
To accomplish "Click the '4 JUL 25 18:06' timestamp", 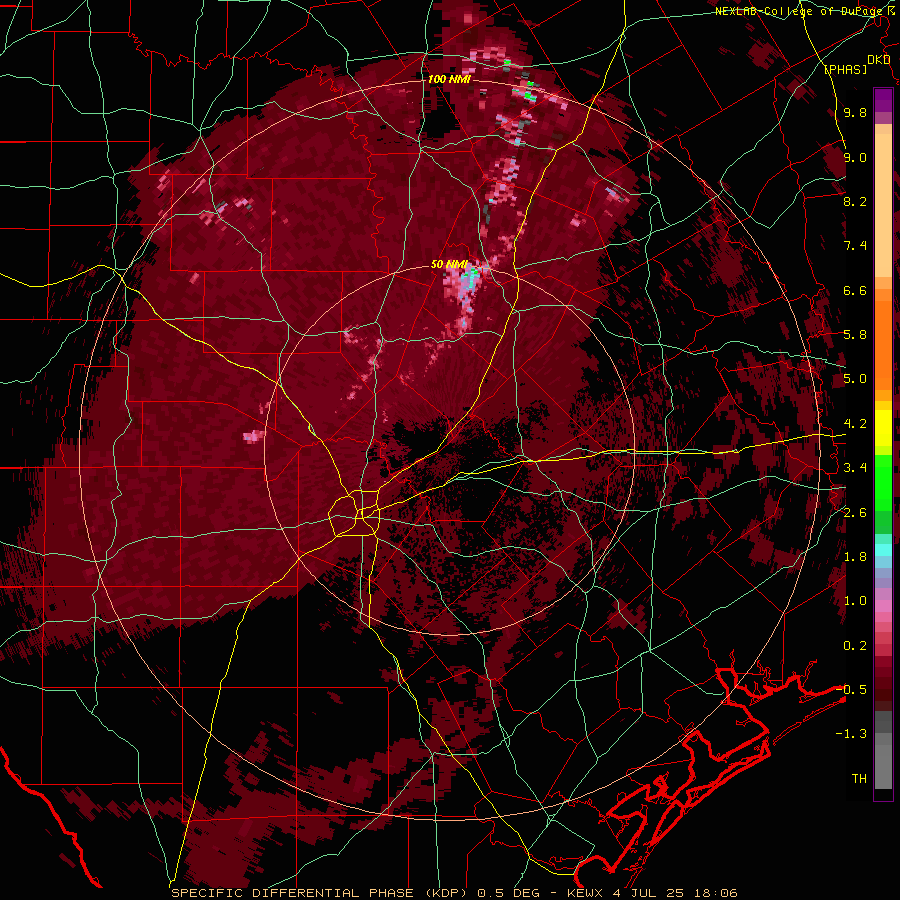I will tap(674, 893).
